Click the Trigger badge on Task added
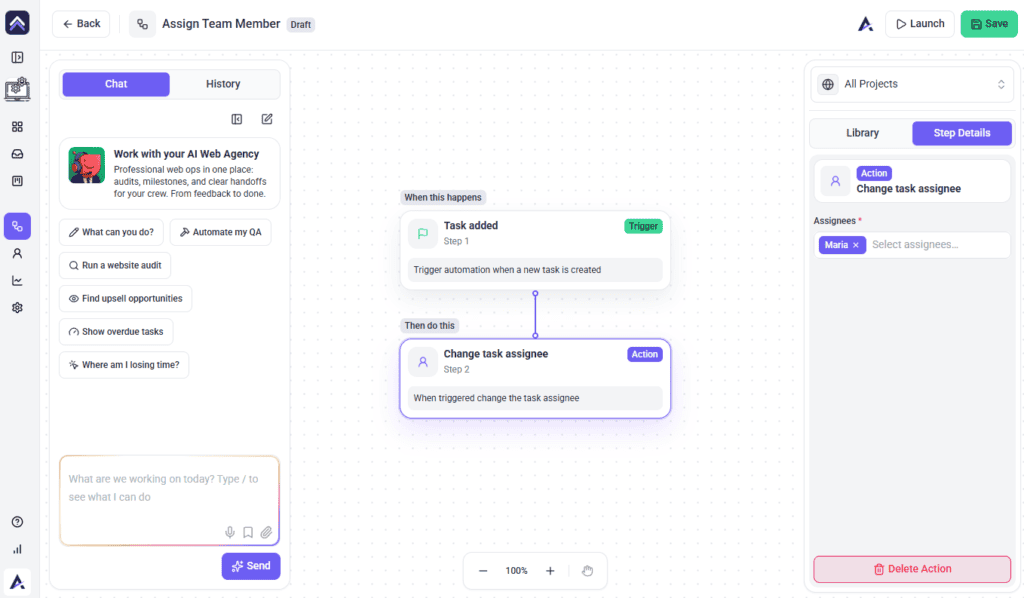Image resolution: width=1024 pixels, height=598 pixels. 643,226
